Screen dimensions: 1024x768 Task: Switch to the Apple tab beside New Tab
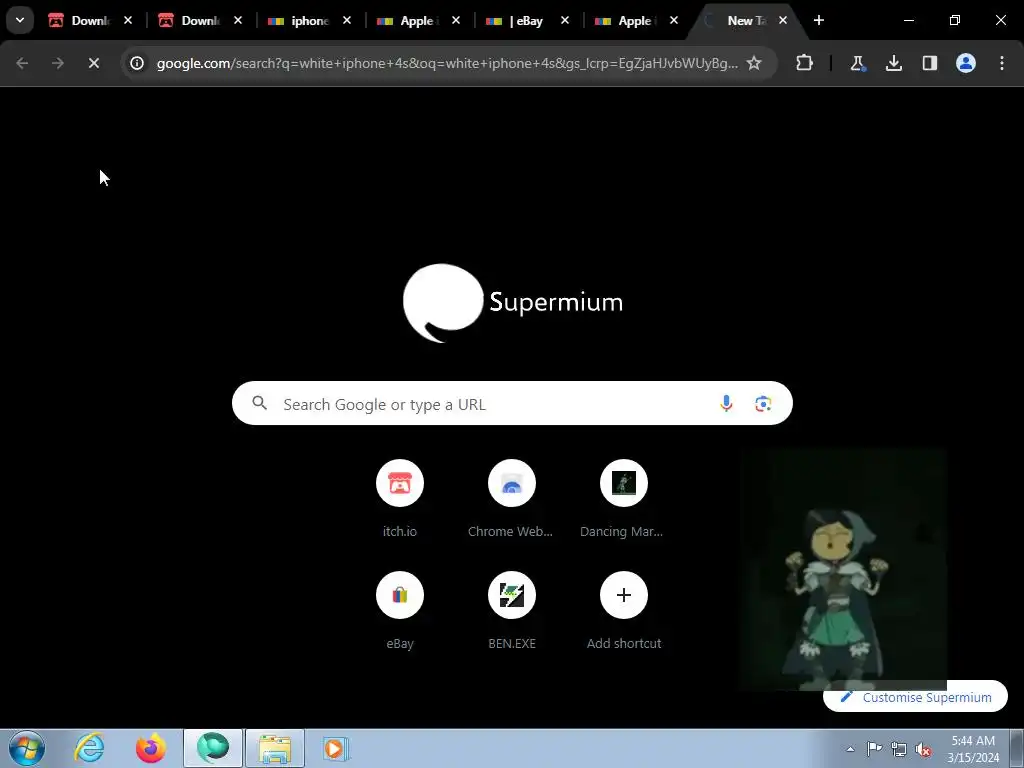click(x=636, y=21)
